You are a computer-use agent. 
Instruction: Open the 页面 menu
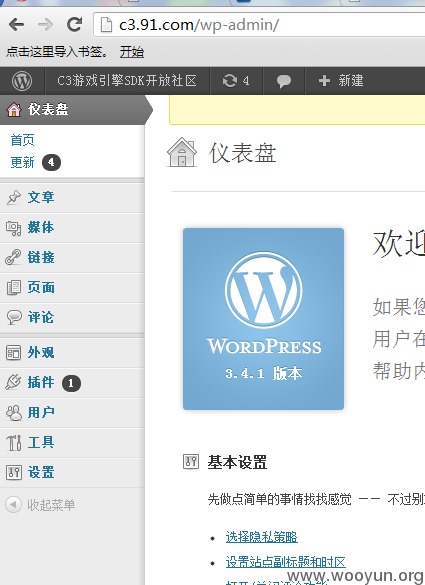click(x=72, y=288)
